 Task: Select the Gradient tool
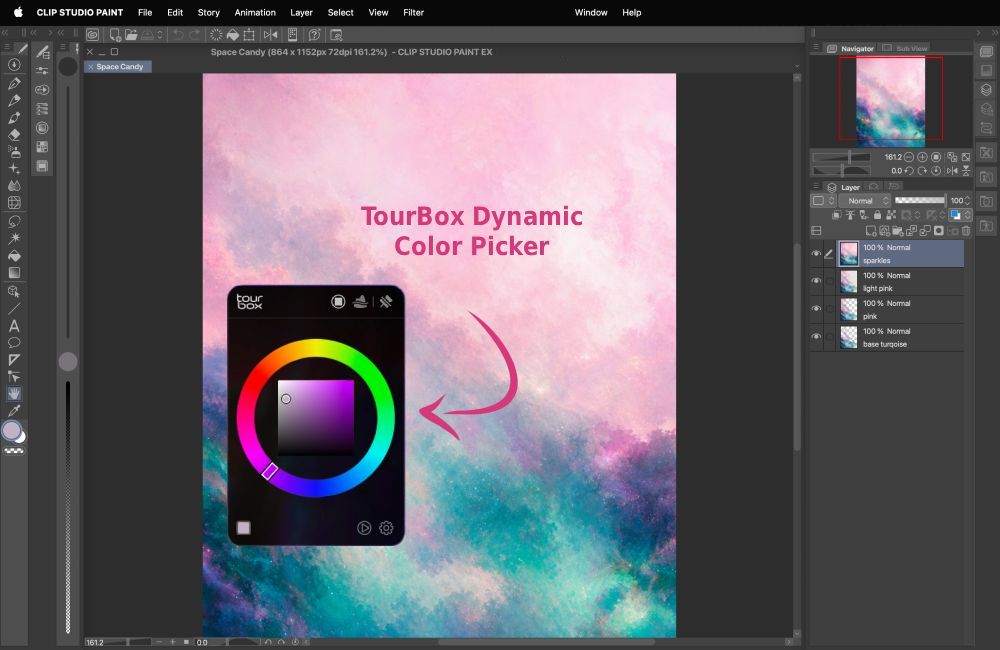(x=14, y=272)
